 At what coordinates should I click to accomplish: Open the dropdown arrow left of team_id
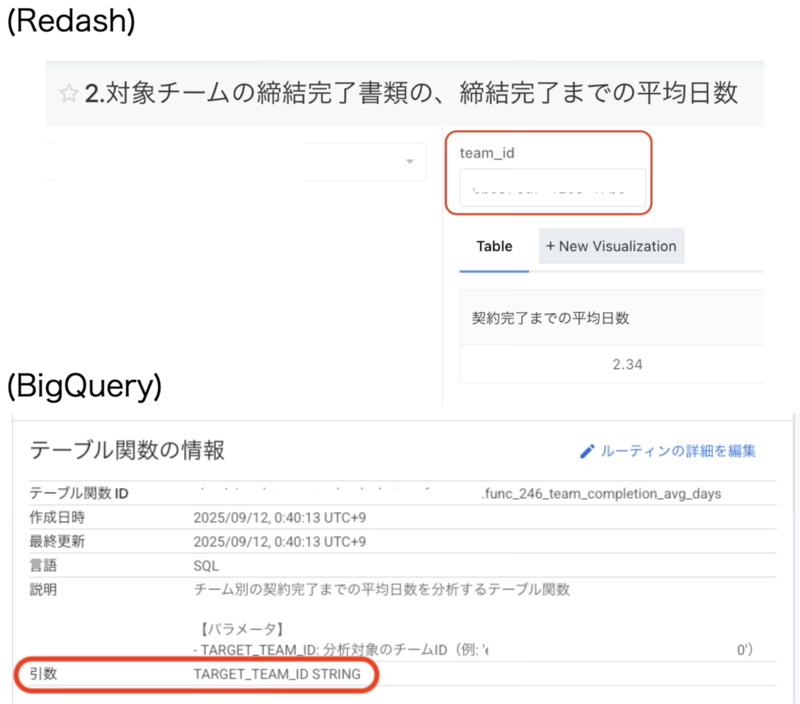[409, 162]
